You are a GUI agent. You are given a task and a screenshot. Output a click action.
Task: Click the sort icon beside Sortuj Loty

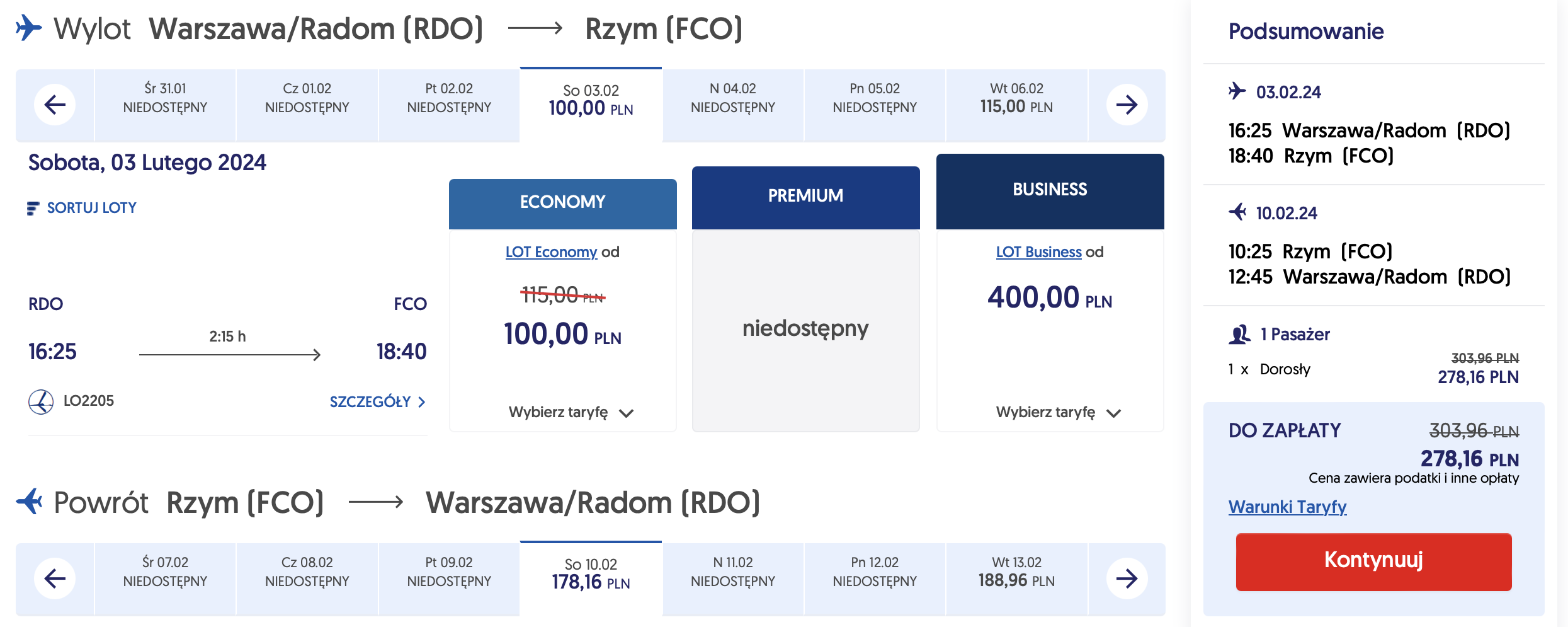(33, 209)
